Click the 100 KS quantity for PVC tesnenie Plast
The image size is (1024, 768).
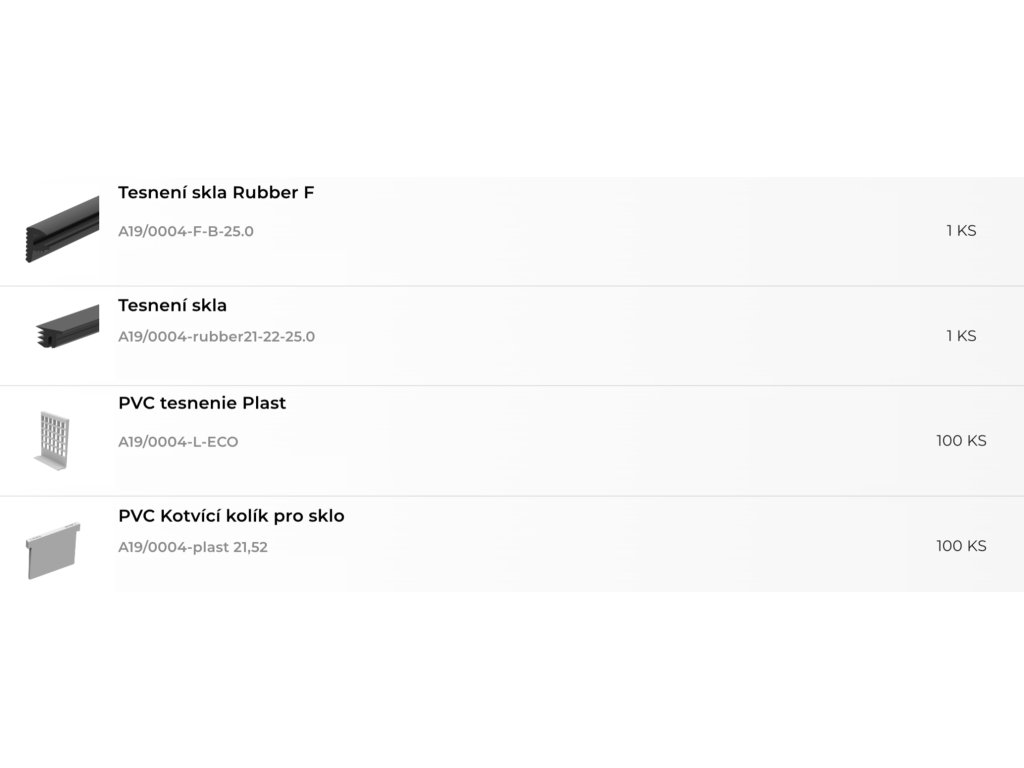[961, 441]
